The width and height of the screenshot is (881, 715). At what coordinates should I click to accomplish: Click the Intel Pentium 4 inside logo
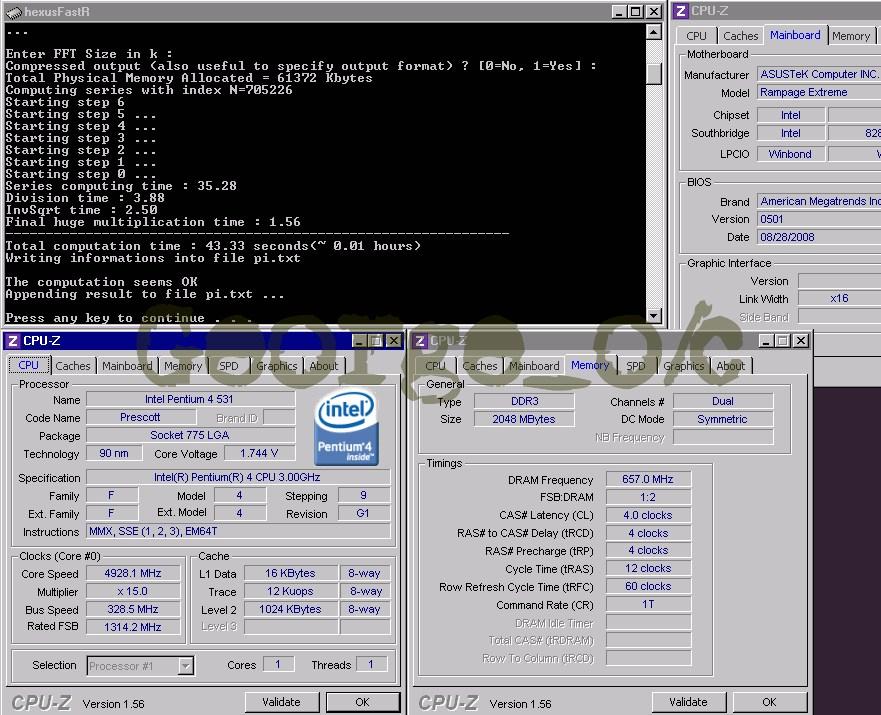point(346,428)
